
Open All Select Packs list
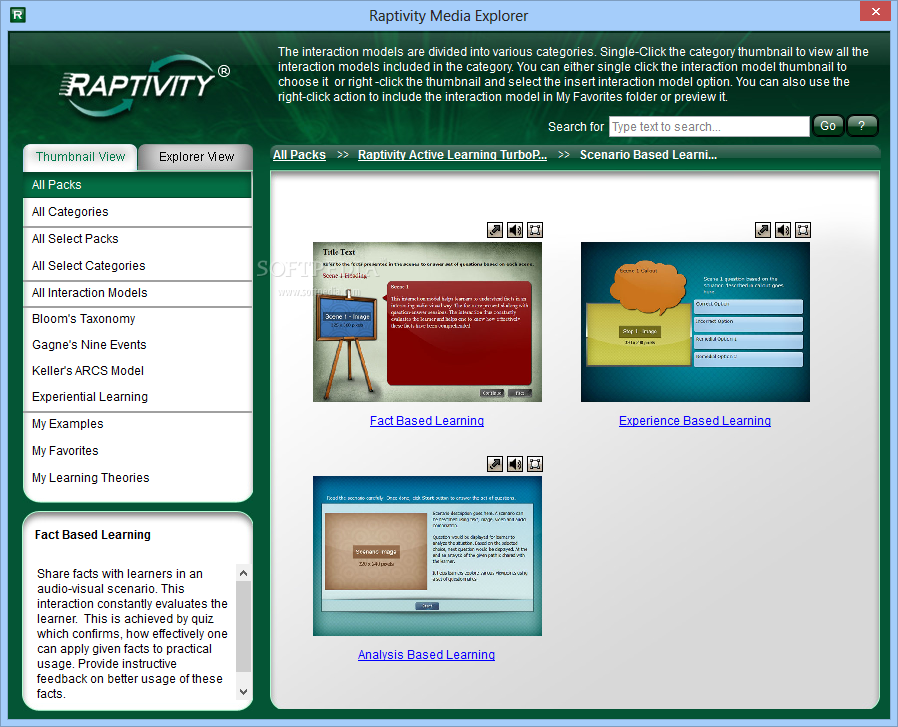[137, 238]
